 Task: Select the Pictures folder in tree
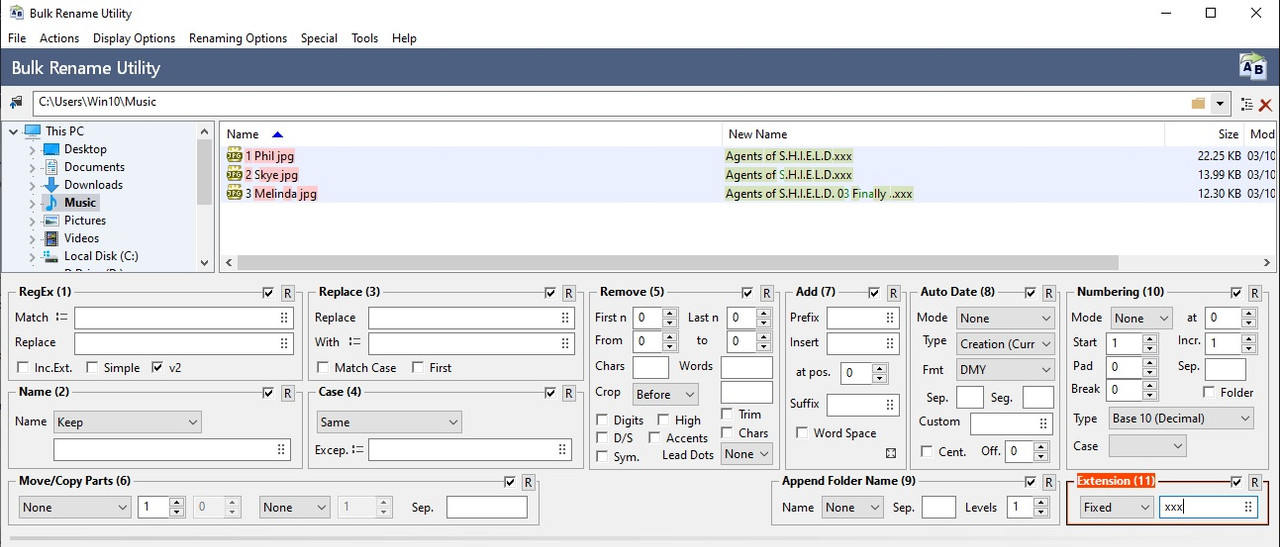click(x=85, y=221)
